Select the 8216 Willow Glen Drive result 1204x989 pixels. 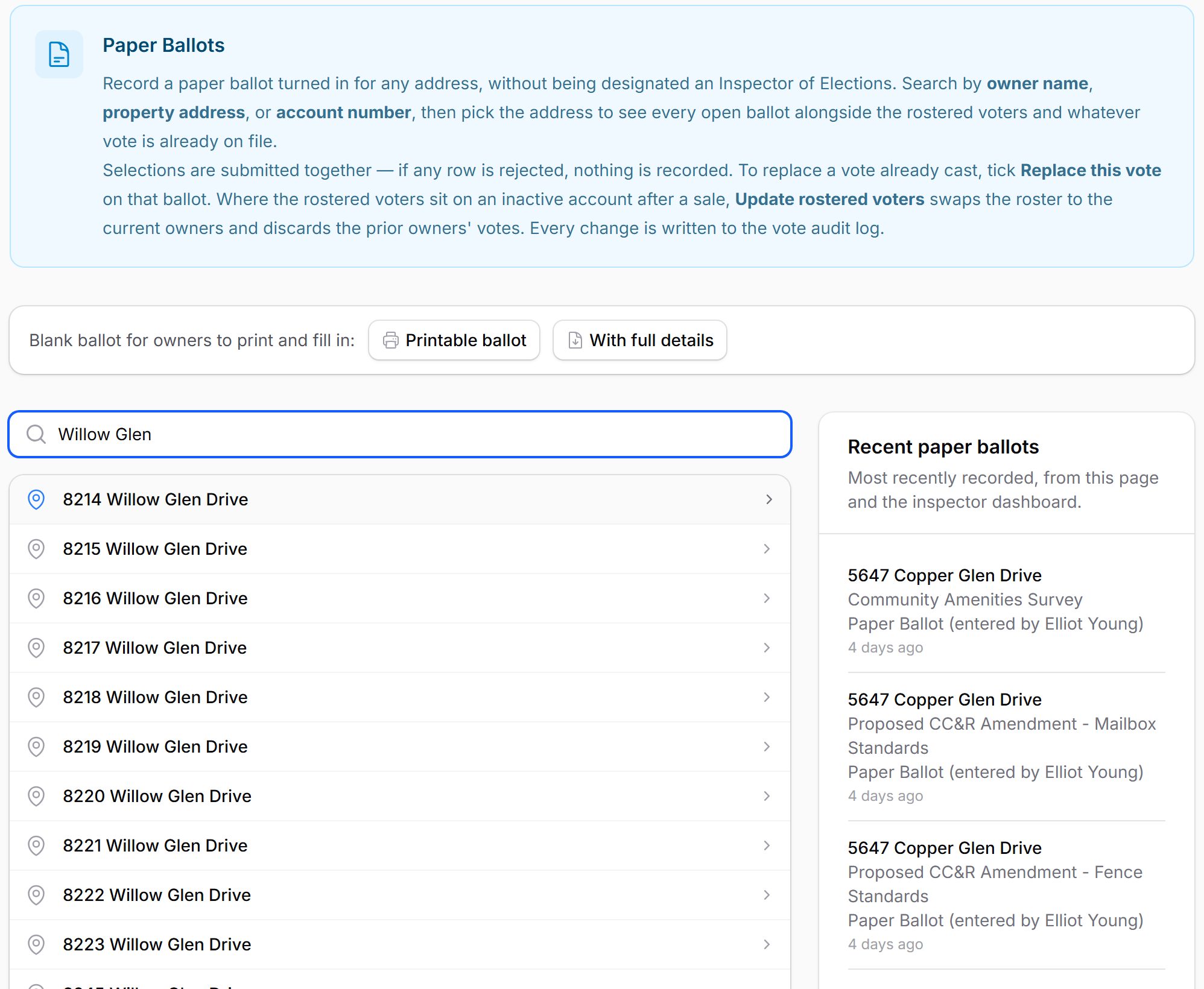pyautogui.click(x=400, y=598)
